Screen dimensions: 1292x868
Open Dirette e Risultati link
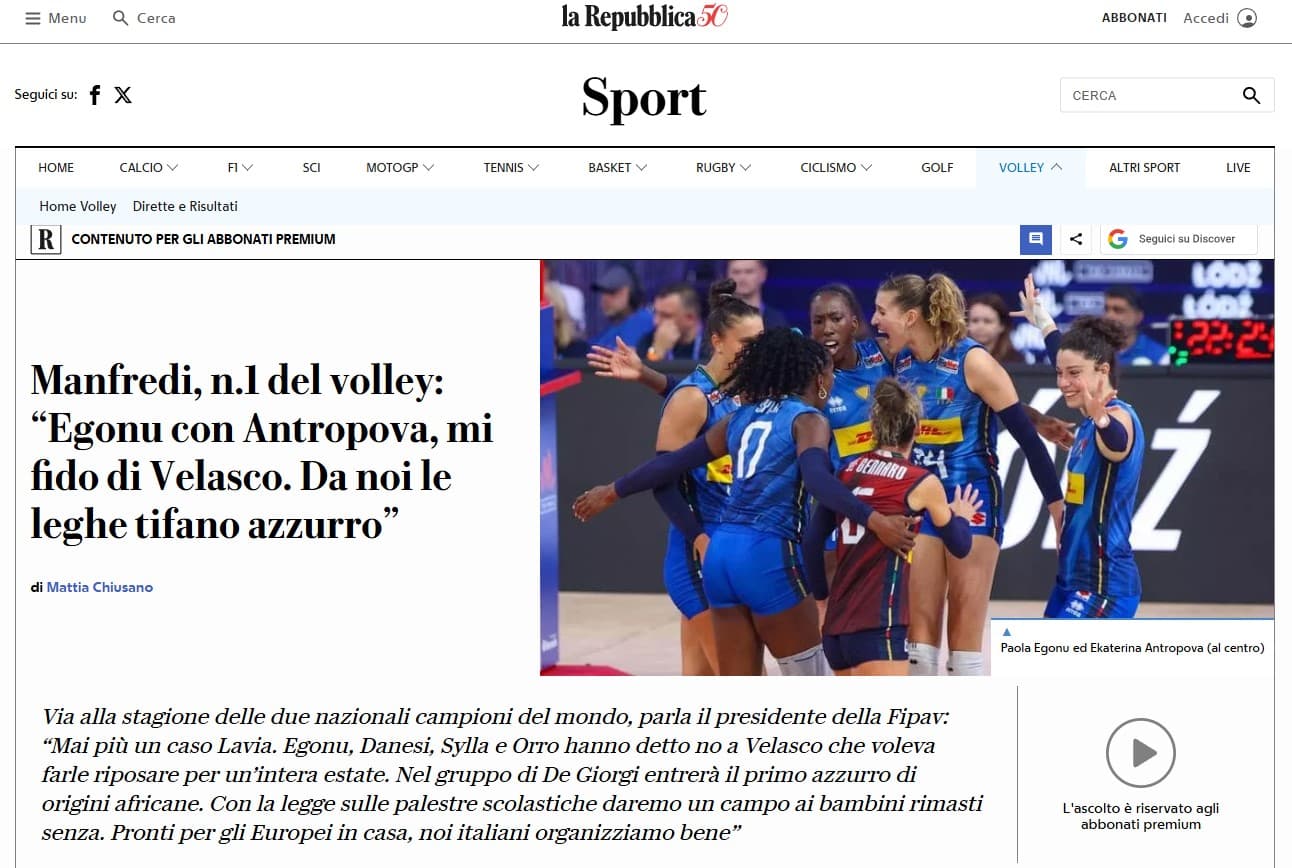[x=185, y=206]
